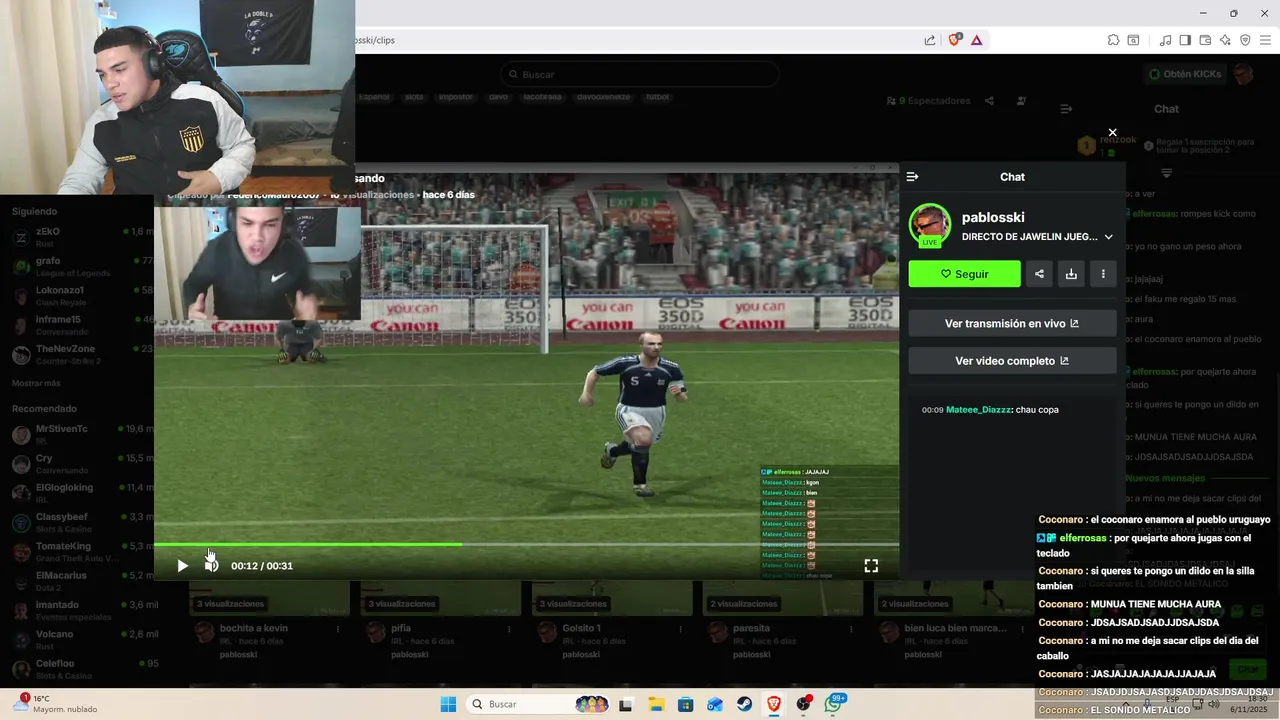The image size is (1280, 720).
Task: Open File Explorer from taskbar
Action: (x=655, y=704)
